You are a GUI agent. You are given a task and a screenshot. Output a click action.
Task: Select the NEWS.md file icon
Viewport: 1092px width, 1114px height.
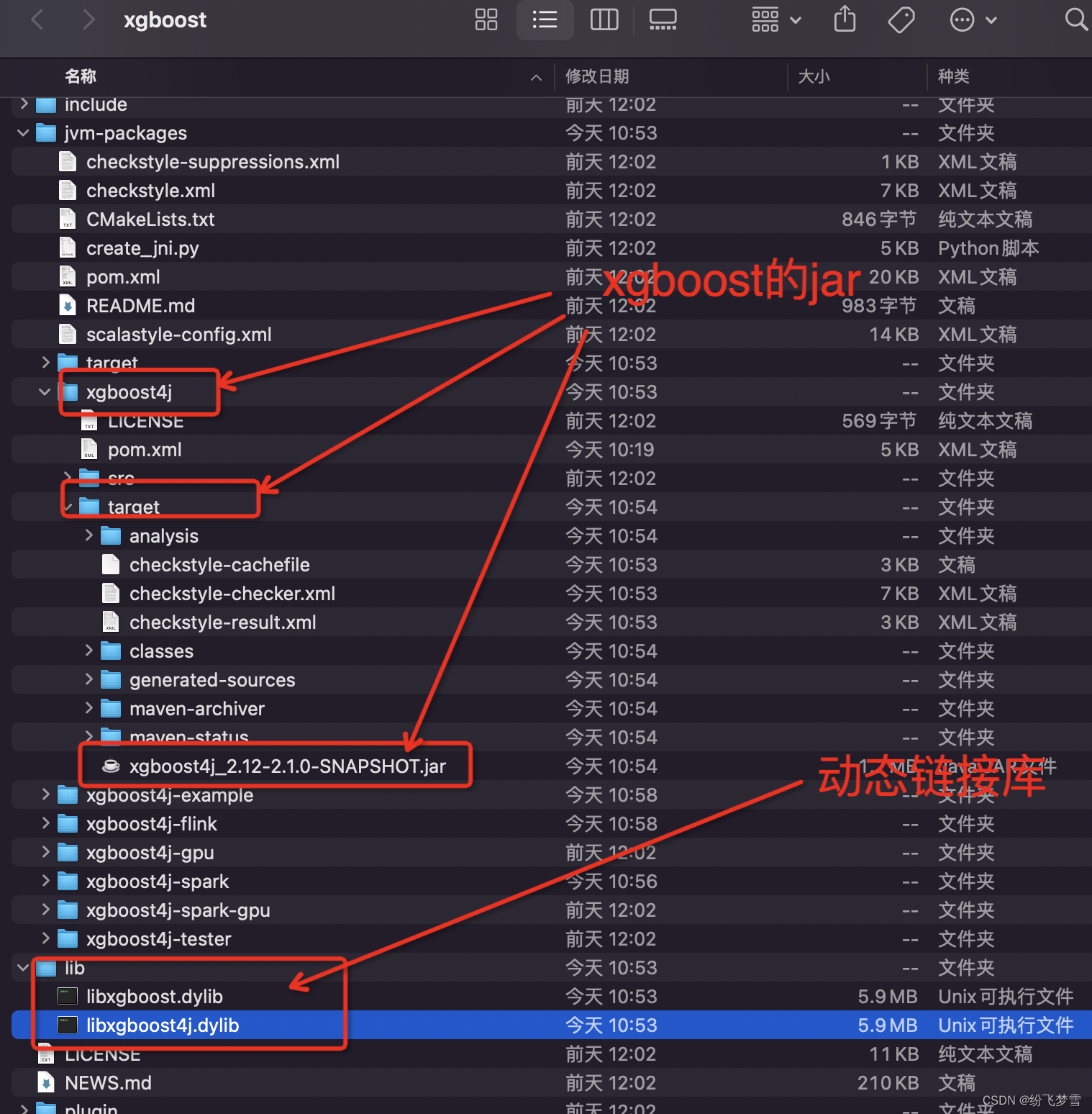point(46,1082)
